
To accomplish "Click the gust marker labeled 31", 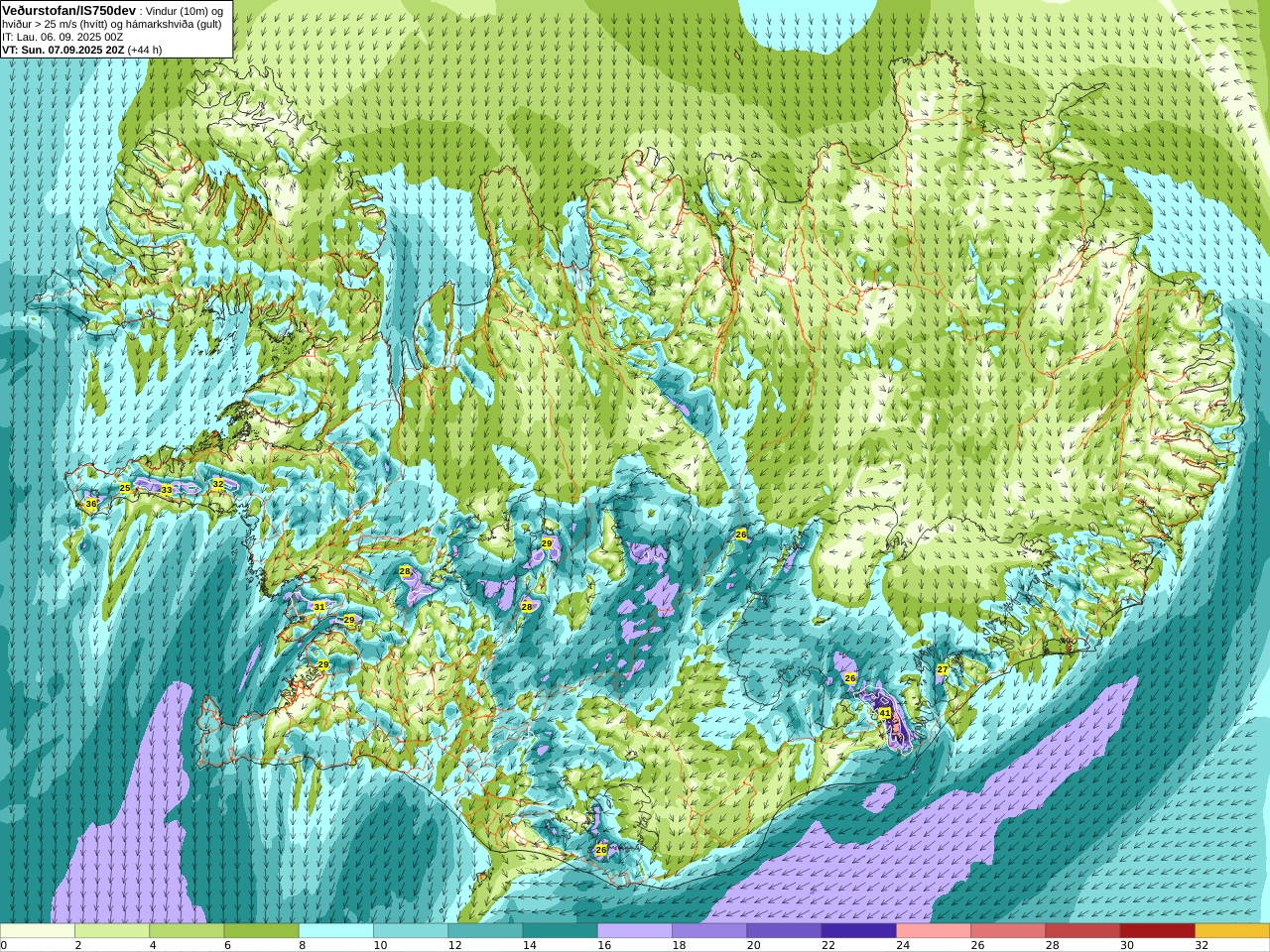I will click(x=319, y=606).
